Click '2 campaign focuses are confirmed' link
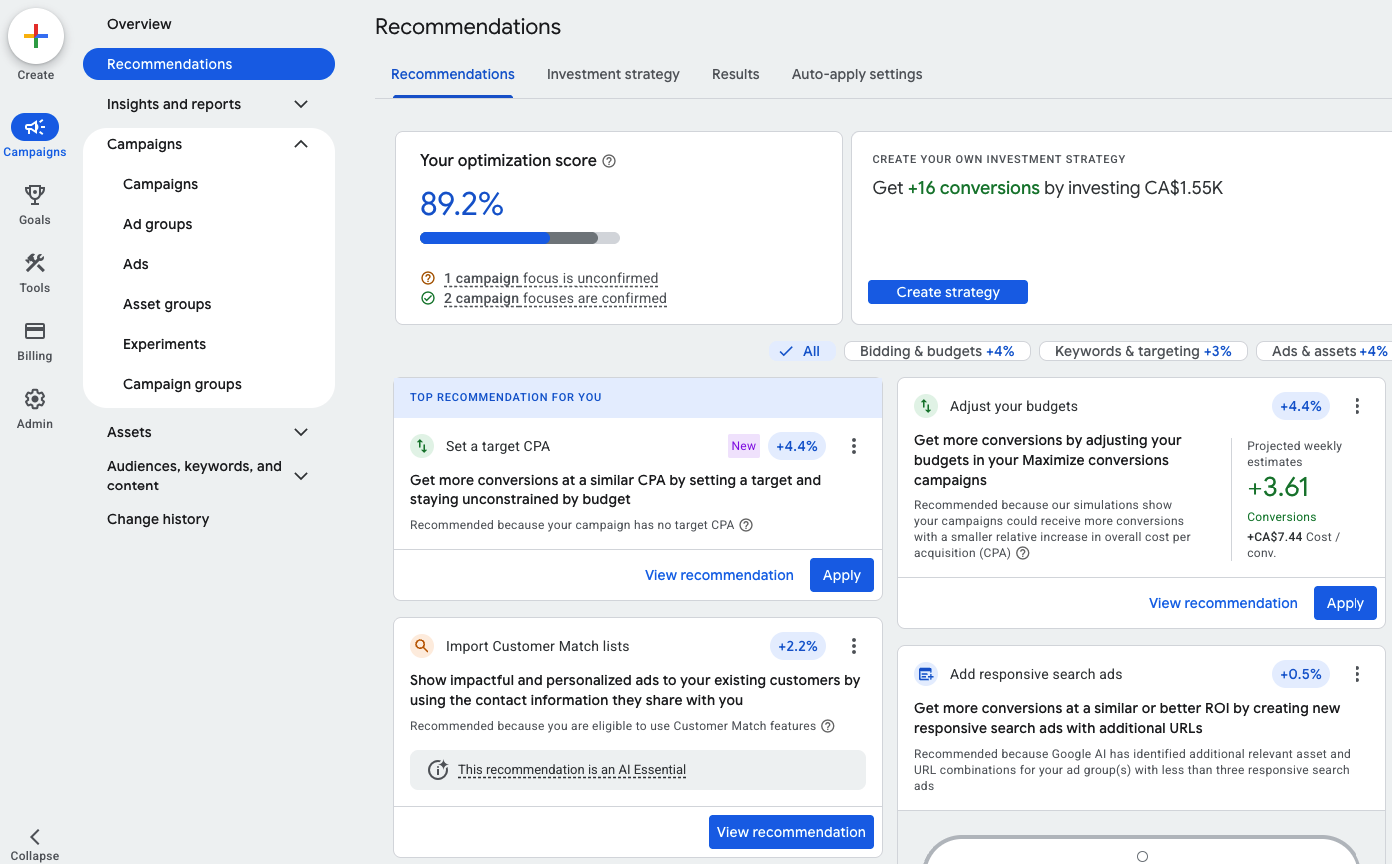1392x864 pixels. tap(555, 298)
